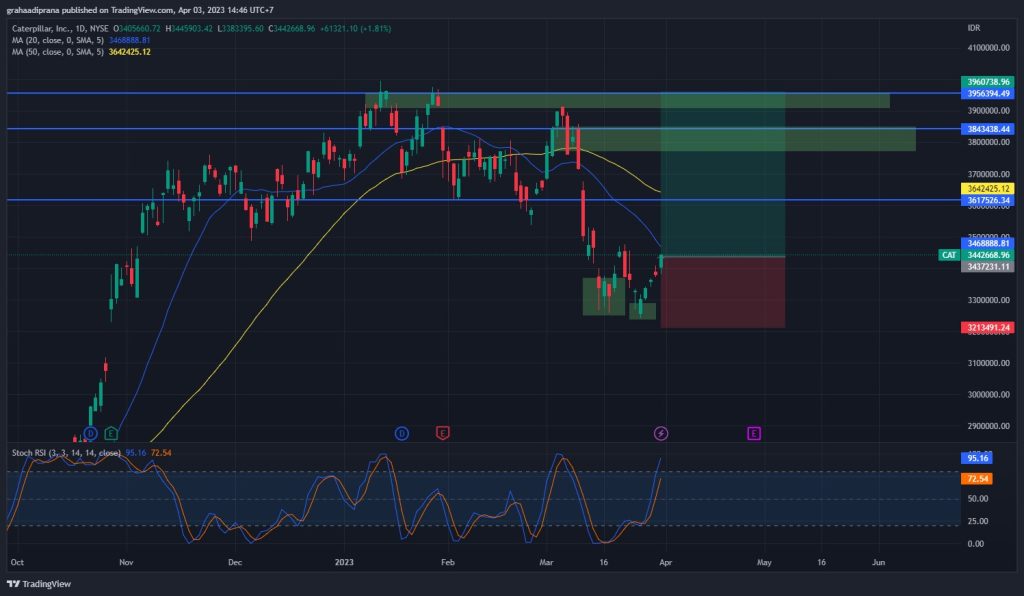Click the Apr time axis label
Viewport: 1024px width, 596px height.
click(665, 562)
